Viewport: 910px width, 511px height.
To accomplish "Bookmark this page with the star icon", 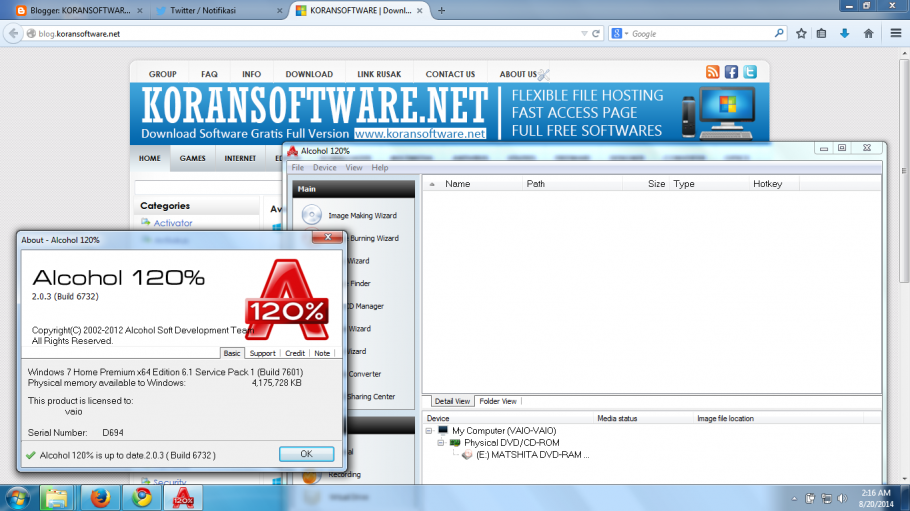I will [x=801, y=34].
